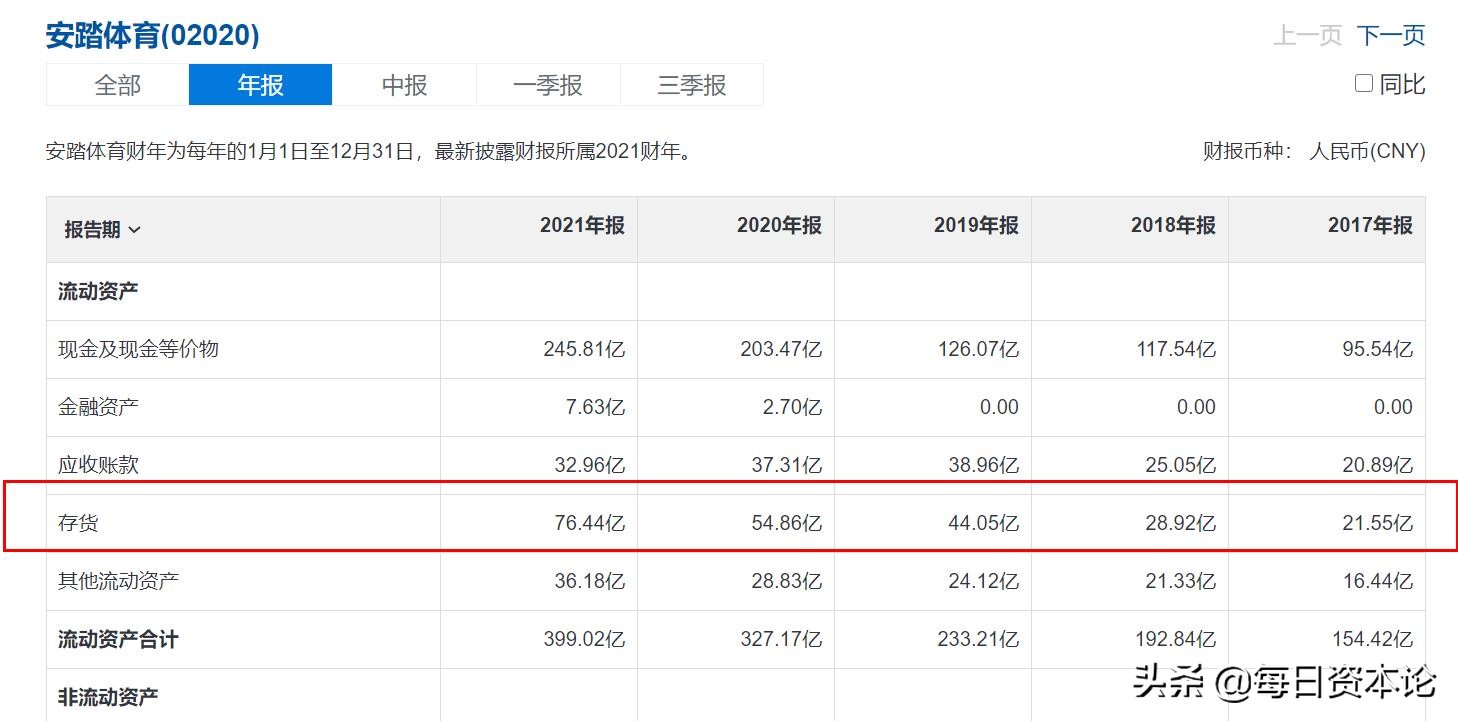Click the 54.86亿 inventory value
The height and width of the screenshot is (721, 1458).
pyautogui.click(x=787, y=523)
